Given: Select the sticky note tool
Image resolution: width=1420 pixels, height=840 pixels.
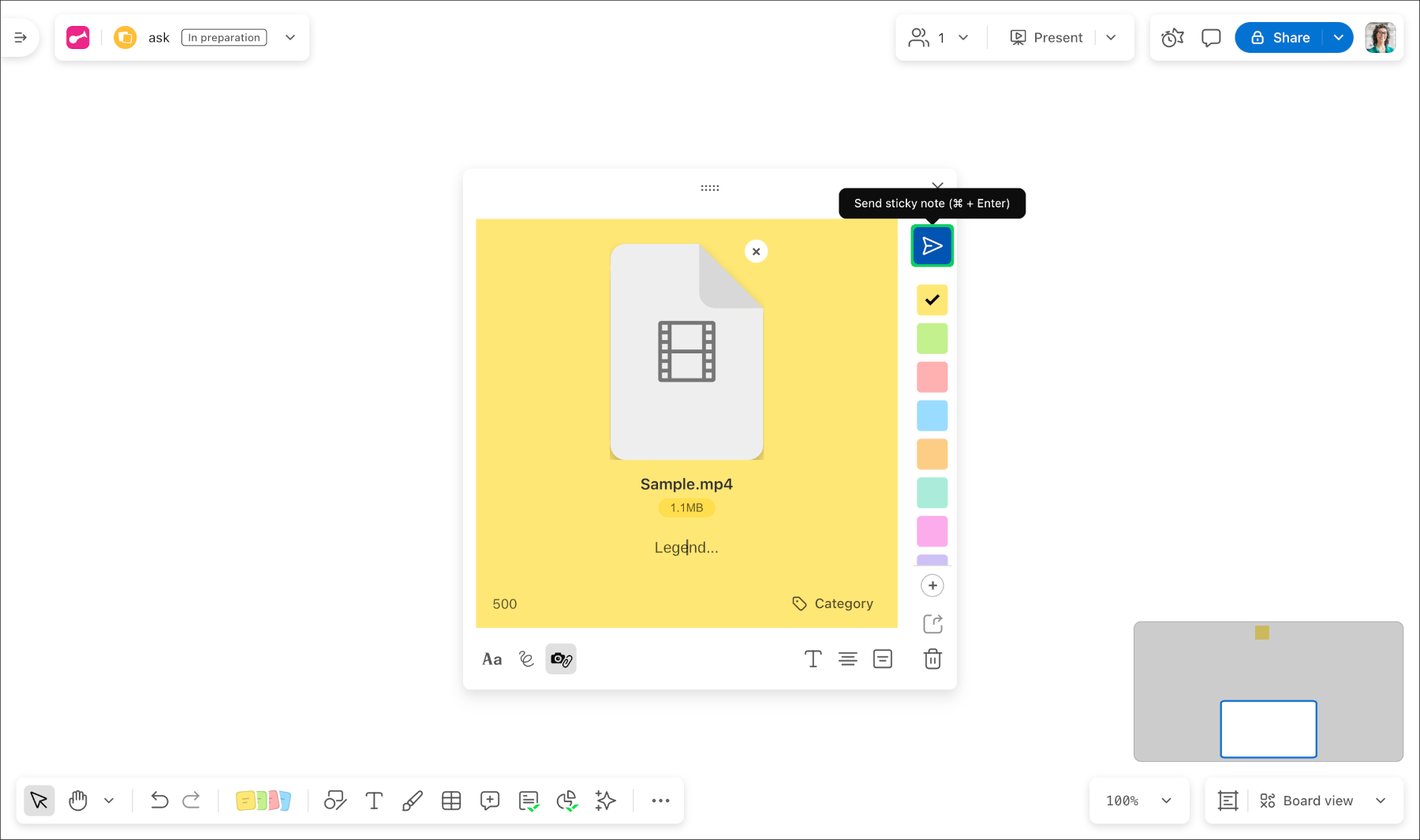Looking at the screenshot, I should pyautogui.click(x=264, y=801).
